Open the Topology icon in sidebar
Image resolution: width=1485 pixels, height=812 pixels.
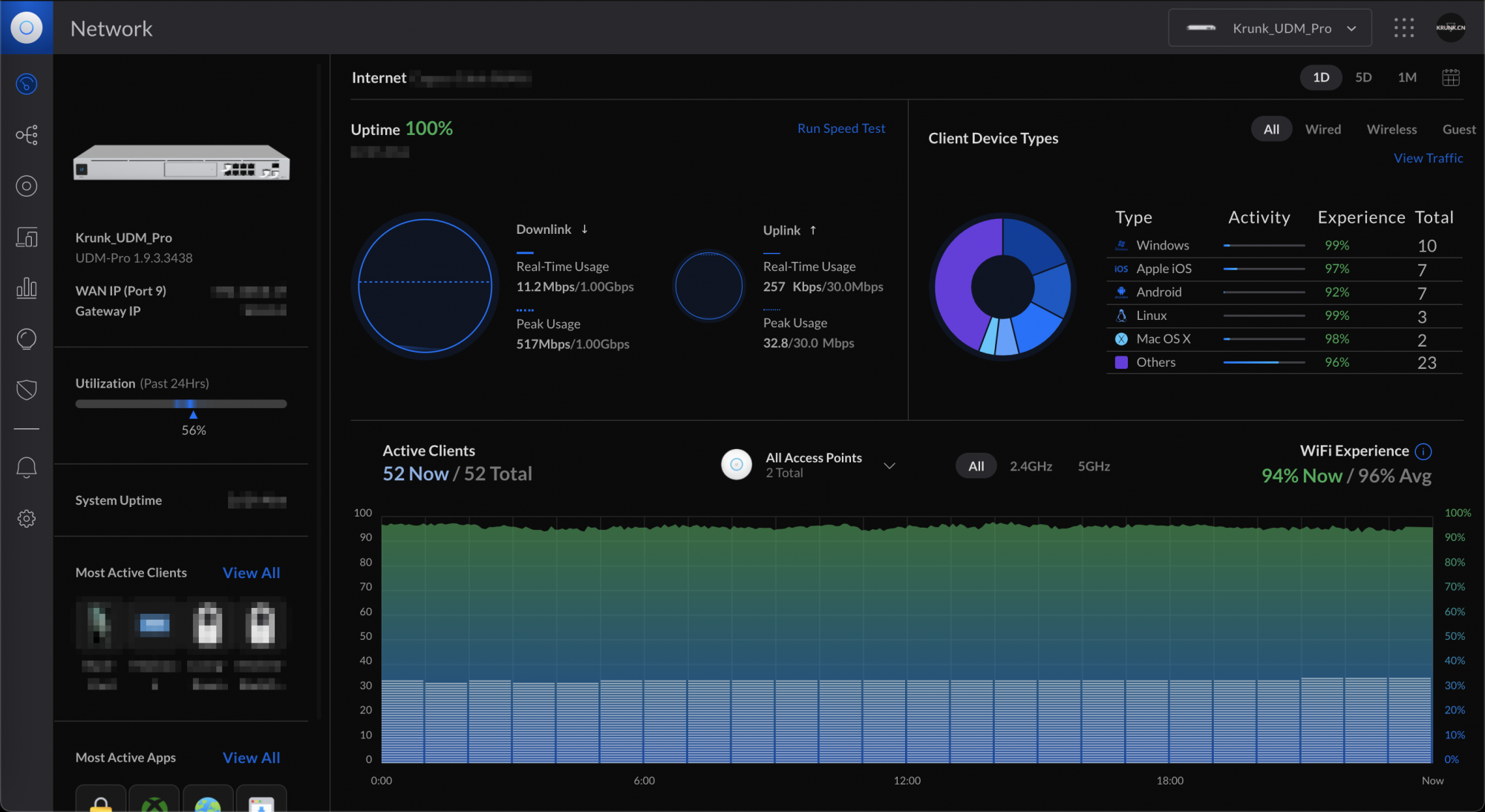click(x=27, y=135)
